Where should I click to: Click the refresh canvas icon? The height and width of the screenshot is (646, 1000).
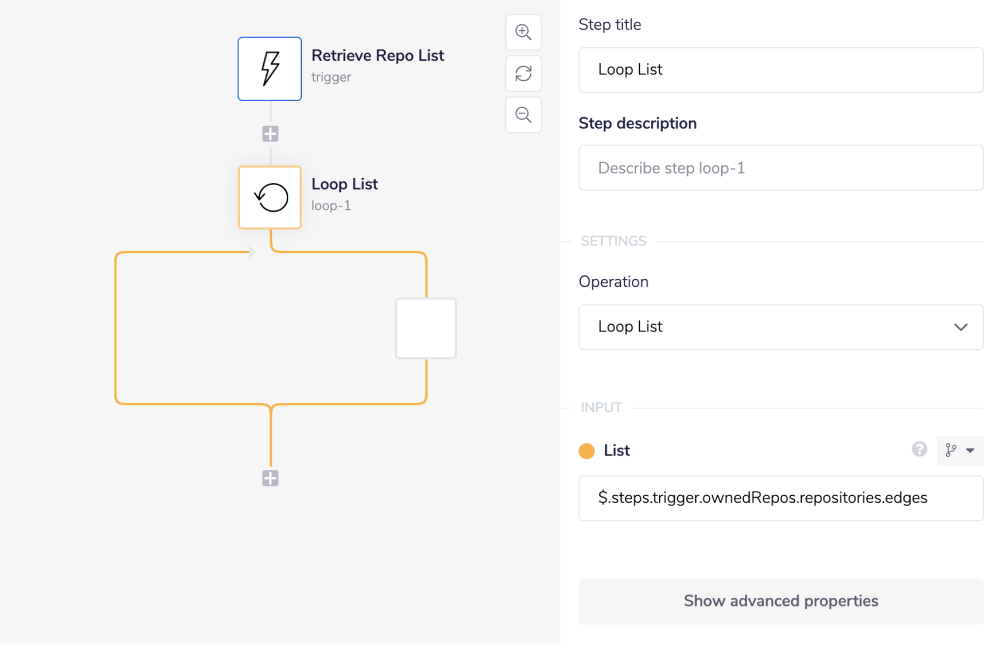pos(523,73)
